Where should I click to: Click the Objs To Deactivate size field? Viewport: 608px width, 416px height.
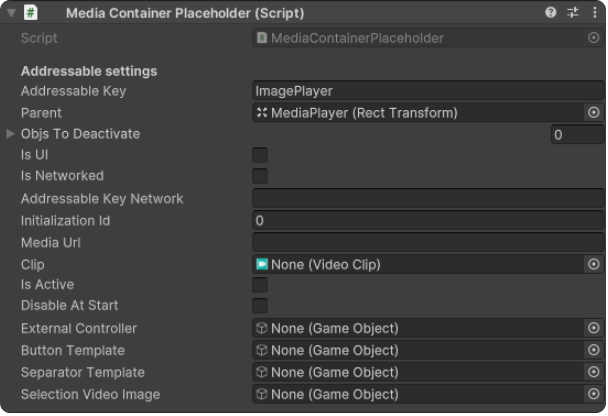[576, 135]
